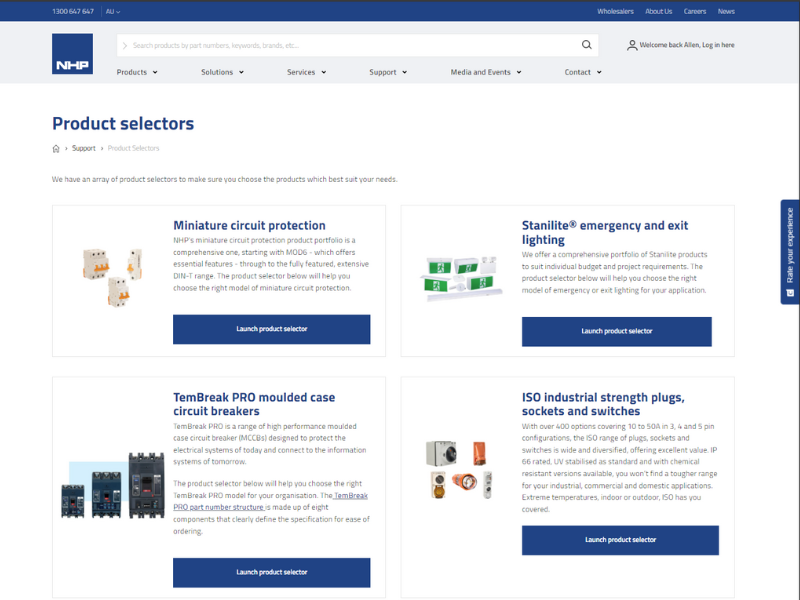Click the Product Selectors breadcrumb

(133, 148)
